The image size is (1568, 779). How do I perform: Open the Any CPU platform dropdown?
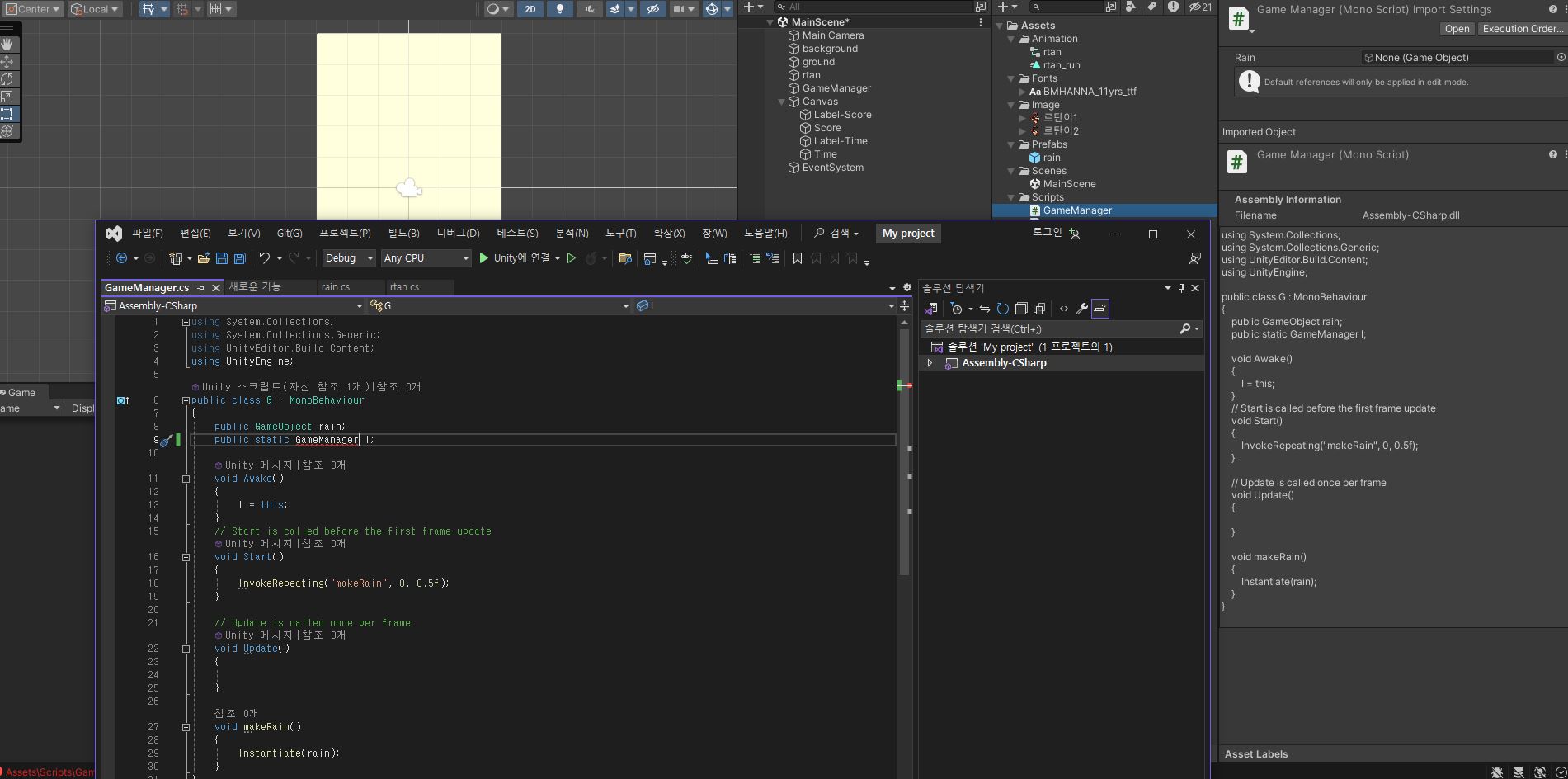pyautogui.click(x=426, y=258)
